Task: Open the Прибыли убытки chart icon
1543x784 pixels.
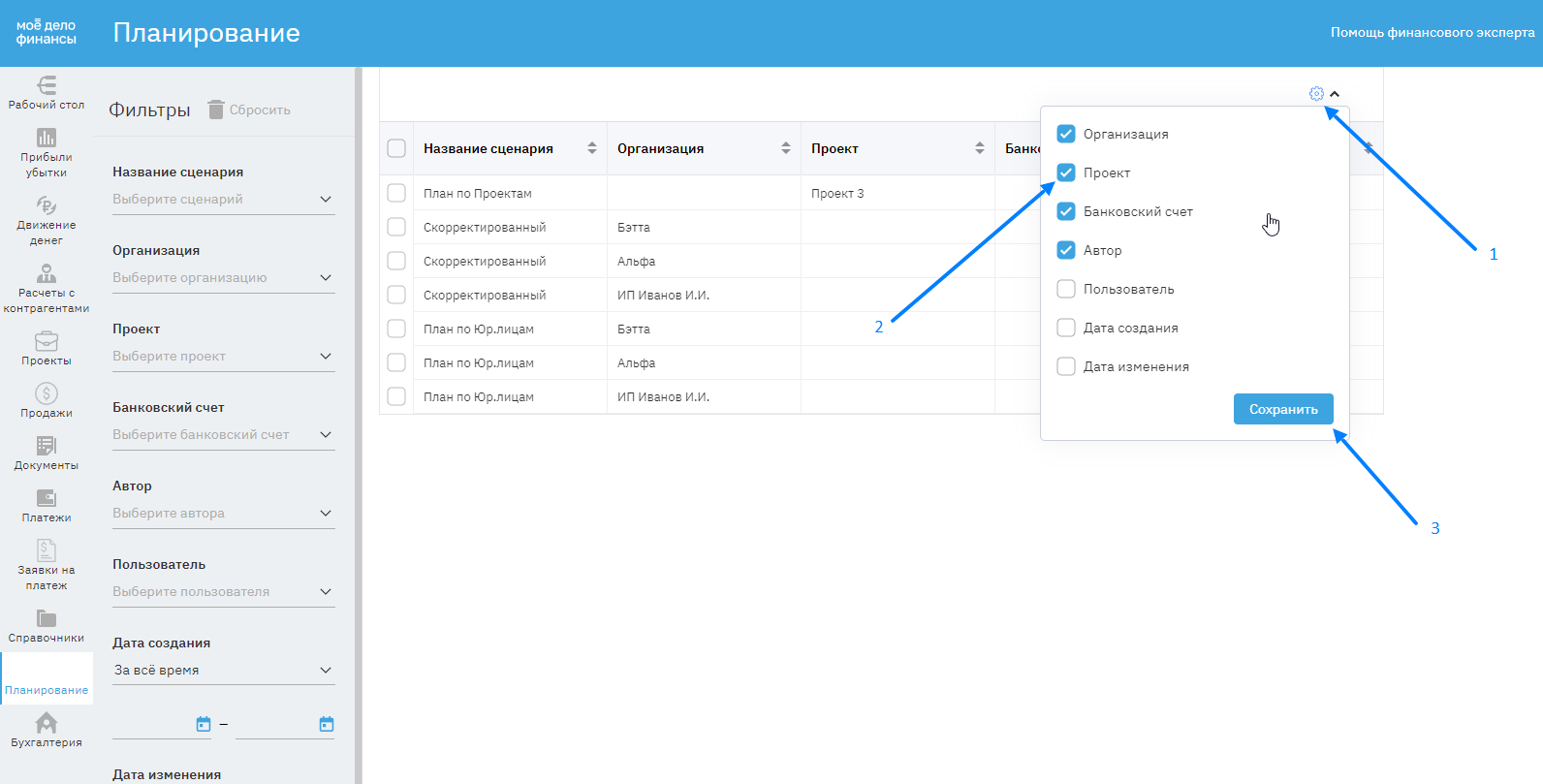Action: tap(47, 138)
